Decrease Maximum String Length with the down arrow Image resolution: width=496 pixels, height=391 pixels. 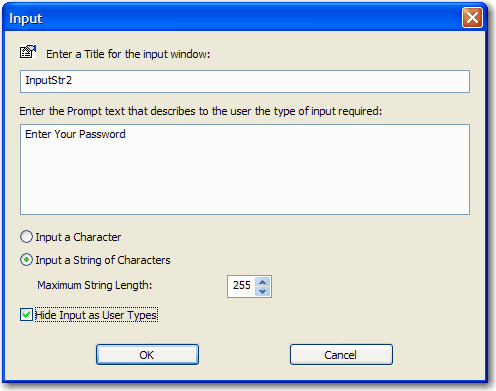263,291
